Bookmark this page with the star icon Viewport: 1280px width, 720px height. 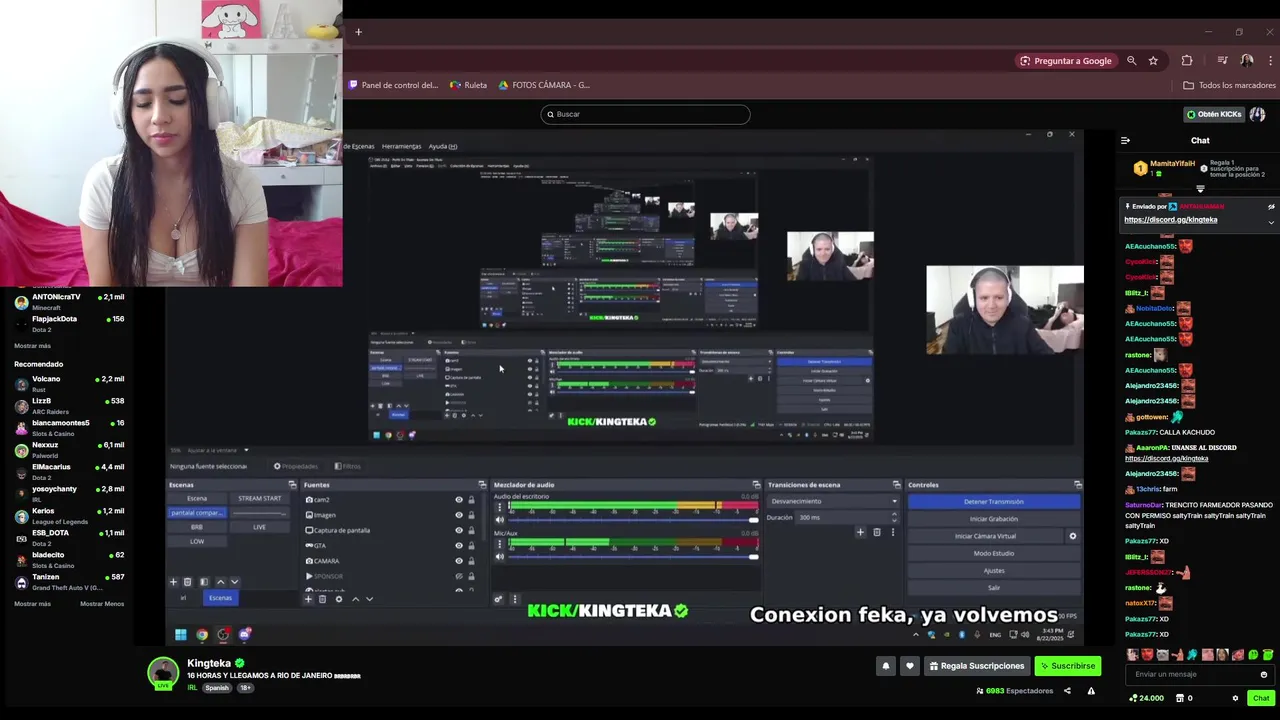pyautogui.click(x=1153, y=61)
